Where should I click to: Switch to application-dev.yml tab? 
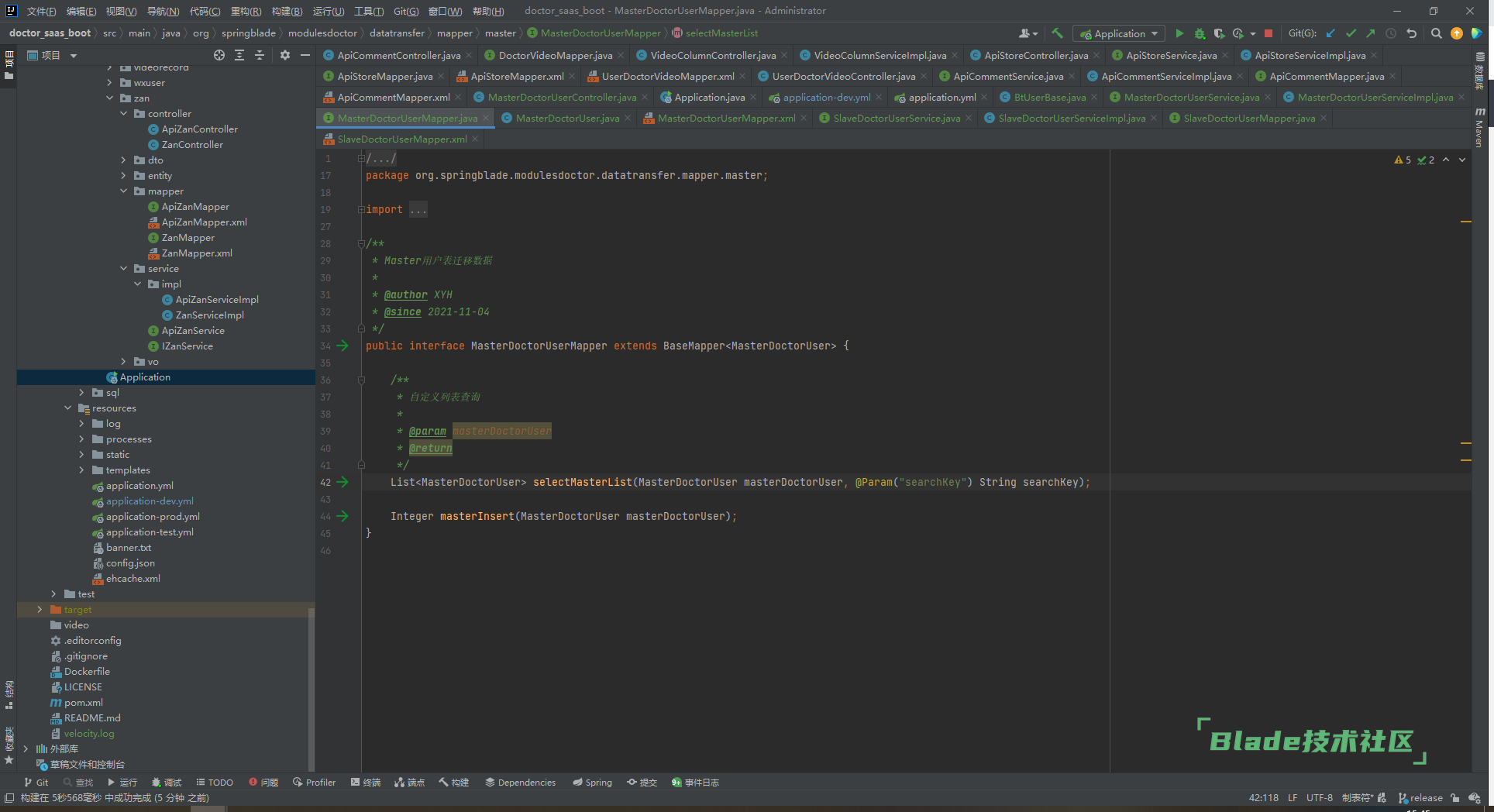click(x=826, y=97)
